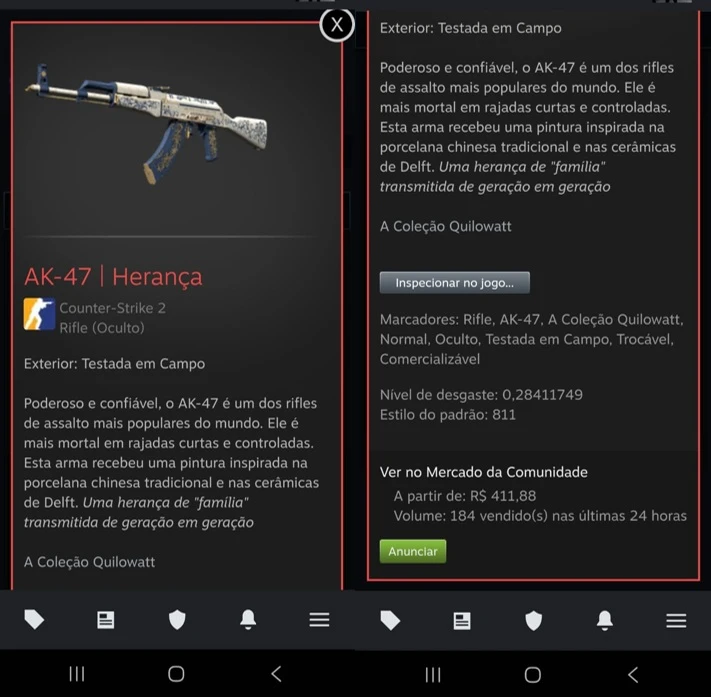Tap Android home button on right screen

533,675
